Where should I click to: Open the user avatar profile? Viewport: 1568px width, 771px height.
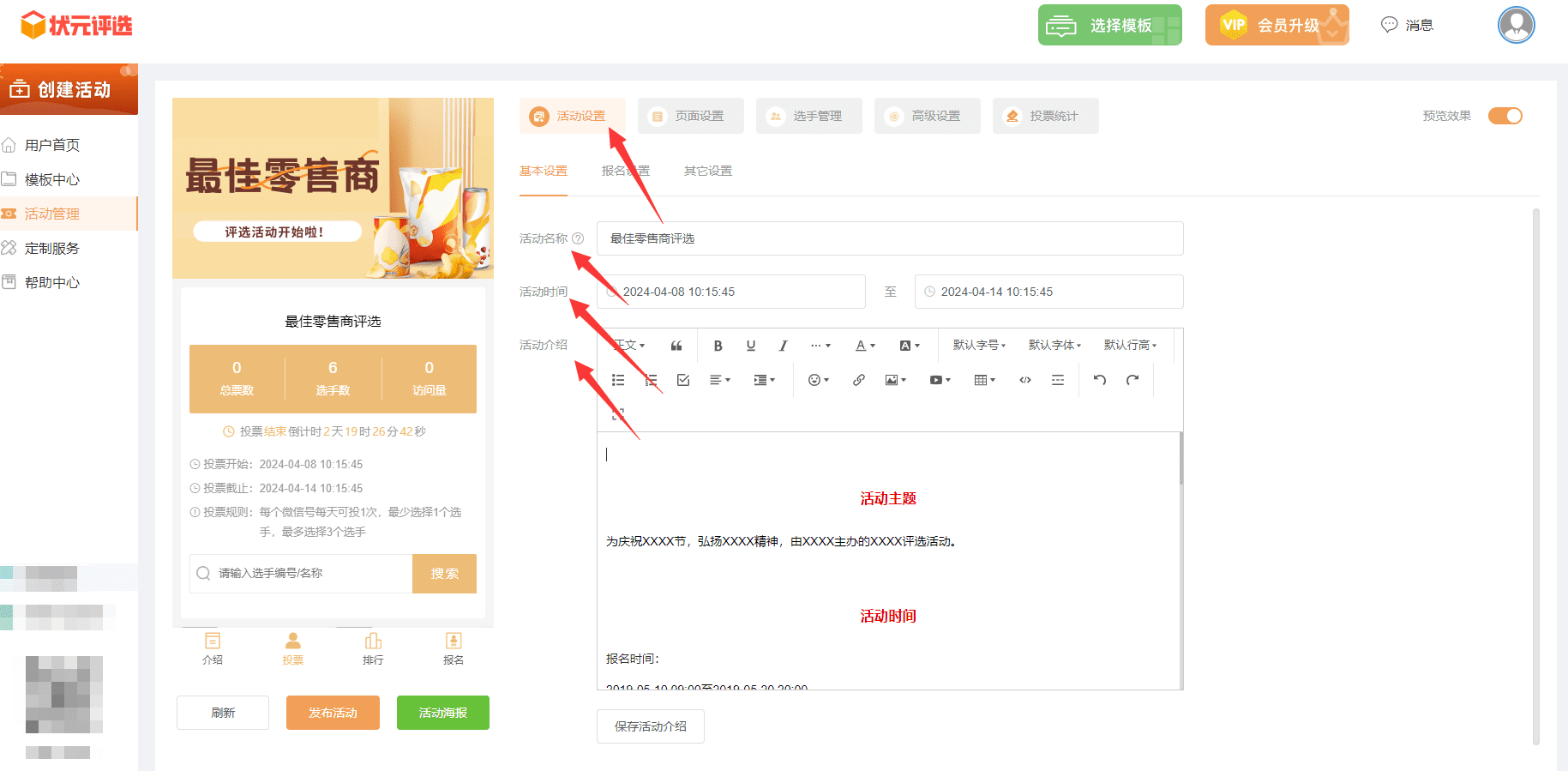tap(1516, 25)
